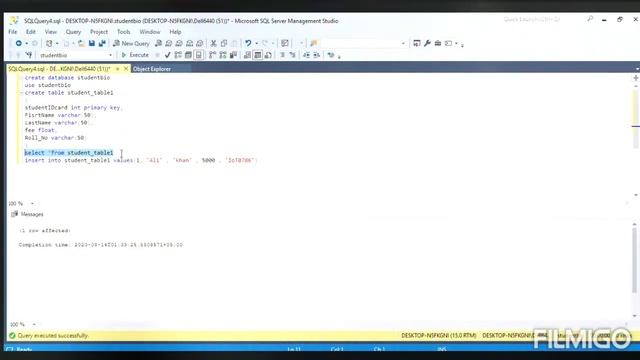The width and height of the screenshot is (640, 360).
Task: Open the find combo box dropdown arrow
Action: coord(403,43)
